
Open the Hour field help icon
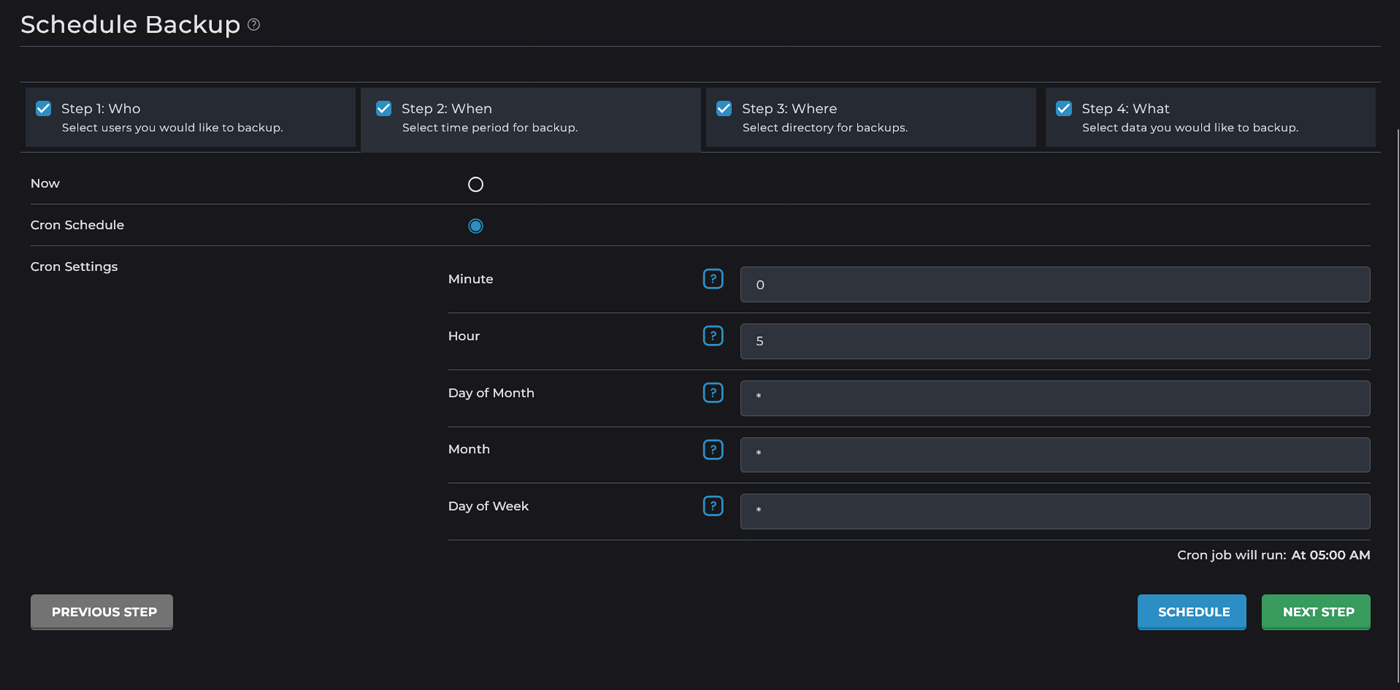click(x=713, y=336)
